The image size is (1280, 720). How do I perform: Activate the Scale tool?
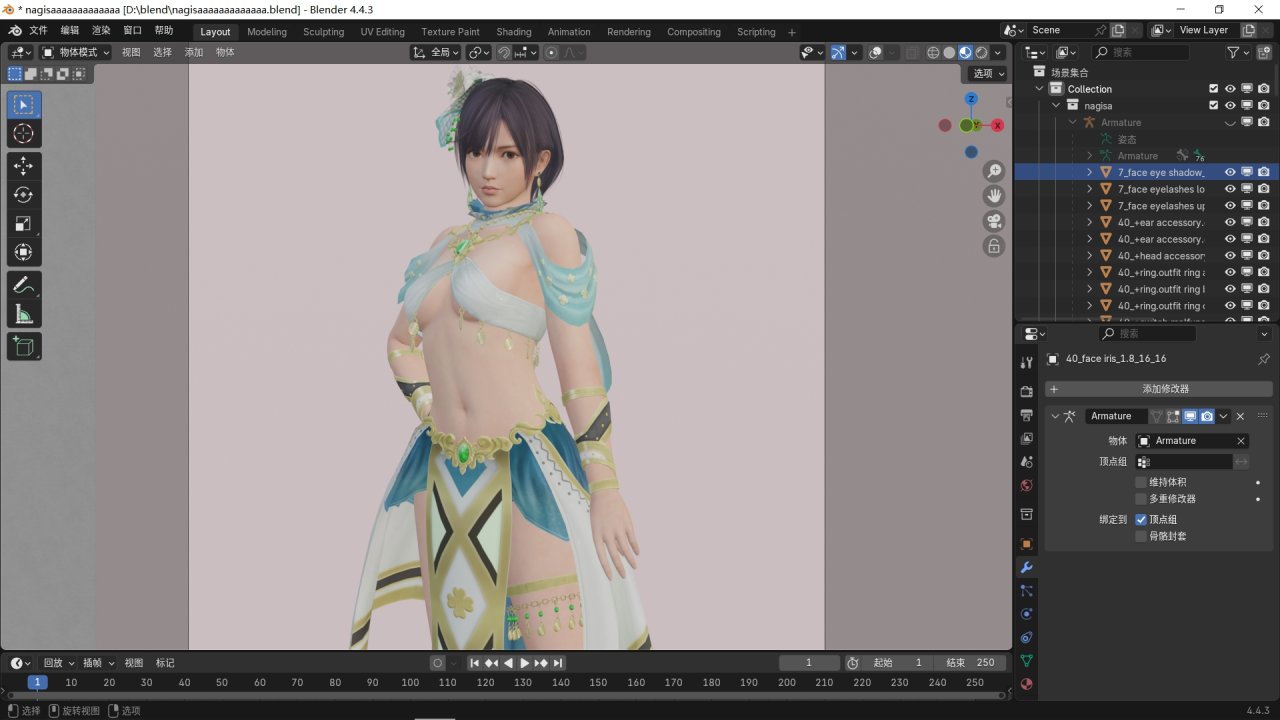tap(24, 224)
